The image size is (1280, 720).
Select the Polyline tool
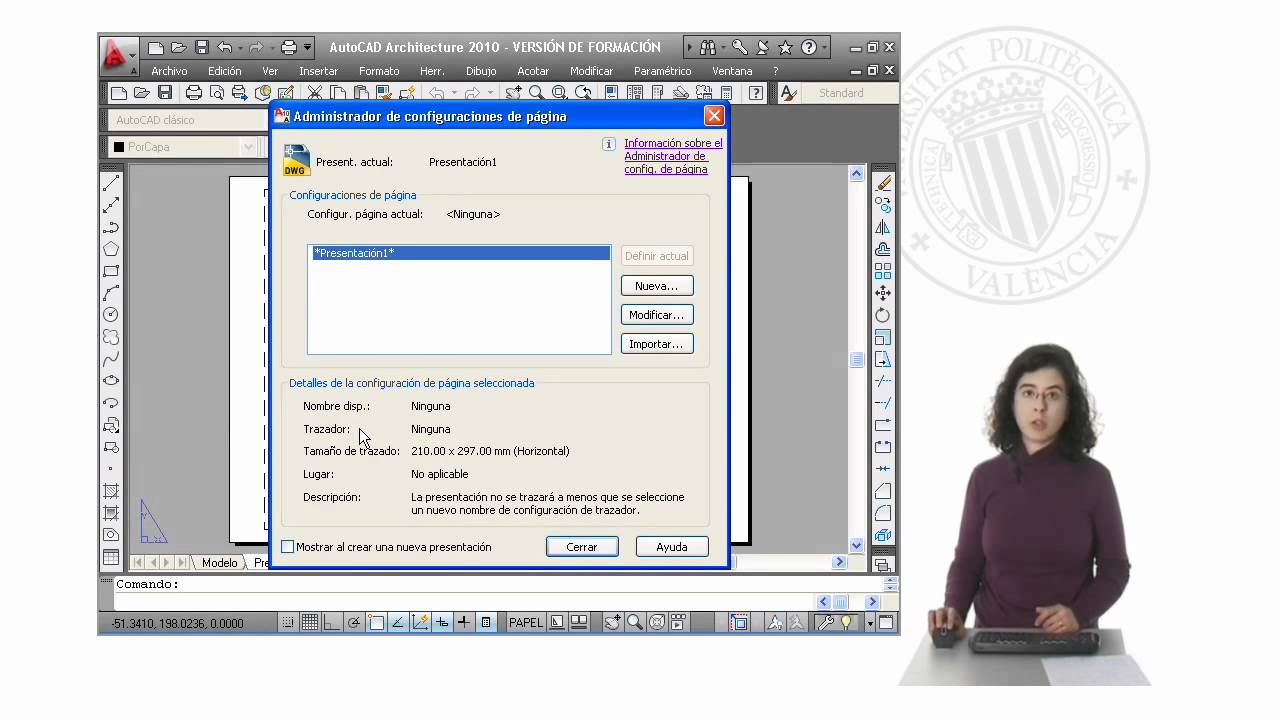click(x=111, y=227)
